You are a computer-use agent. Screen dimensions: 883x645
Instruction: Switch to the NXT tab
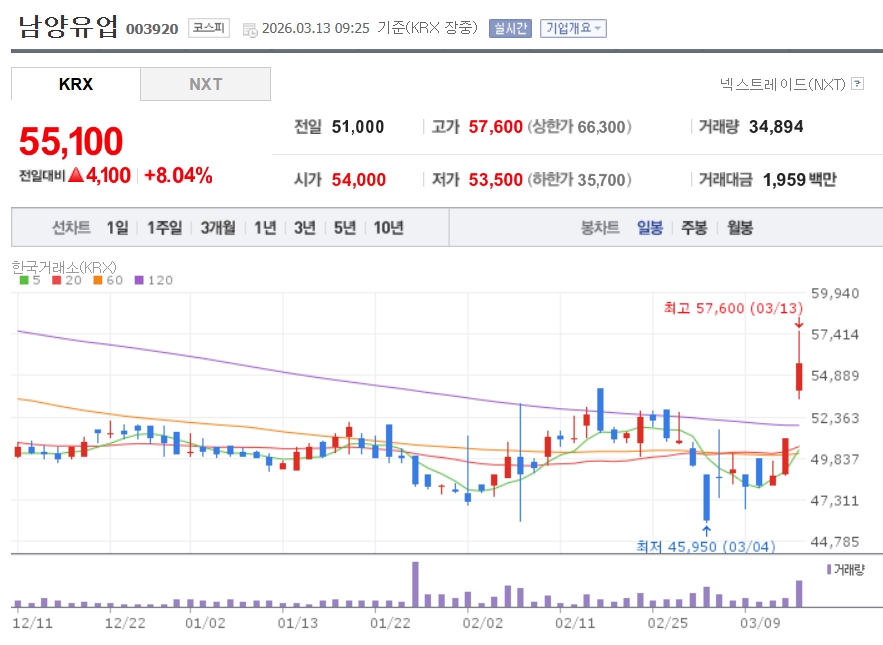[206, 84]
